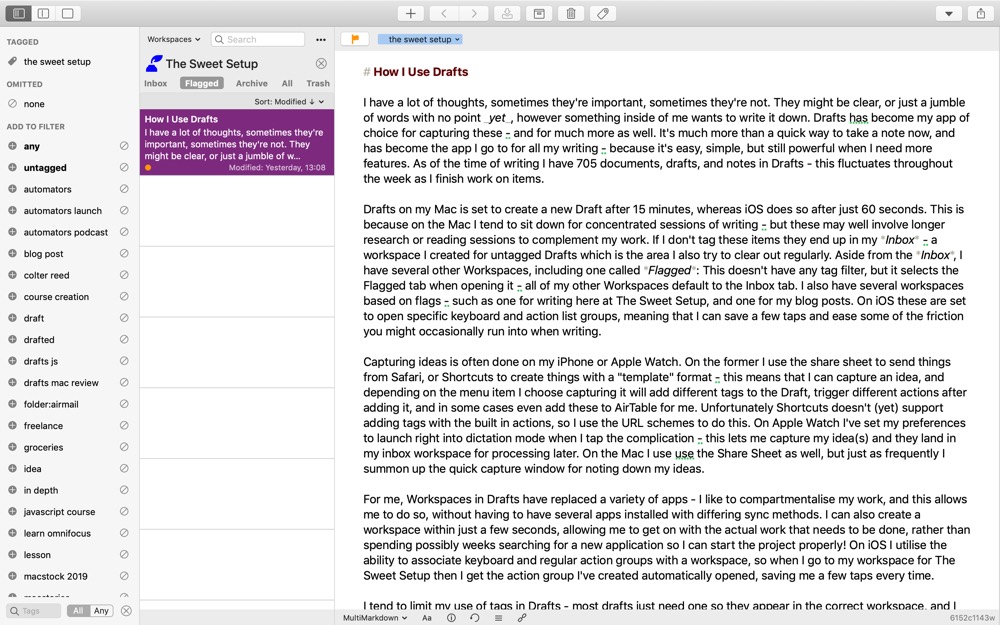Open the Workspaces dropdown
The height and width of the screenshot is (625, 1000).
[x=173, y=39]
